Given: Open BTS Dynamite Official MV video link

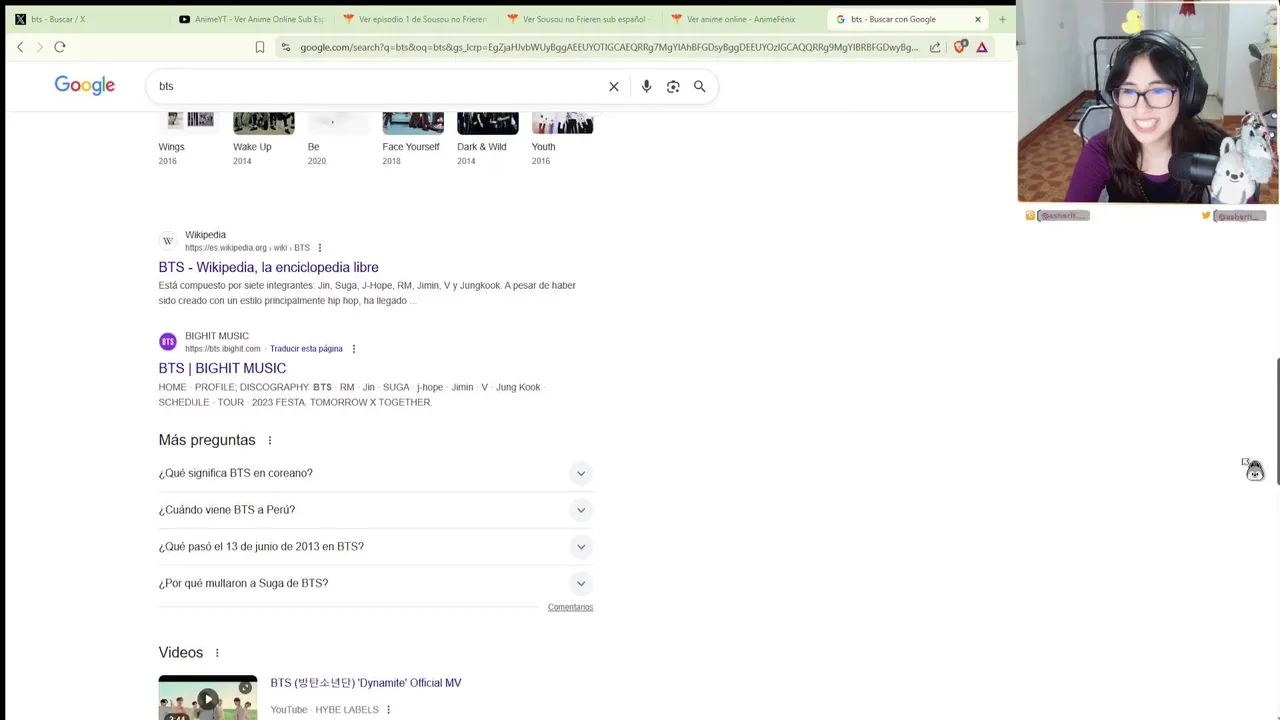Looking at the screenshot, I should [x=366, y=683].
